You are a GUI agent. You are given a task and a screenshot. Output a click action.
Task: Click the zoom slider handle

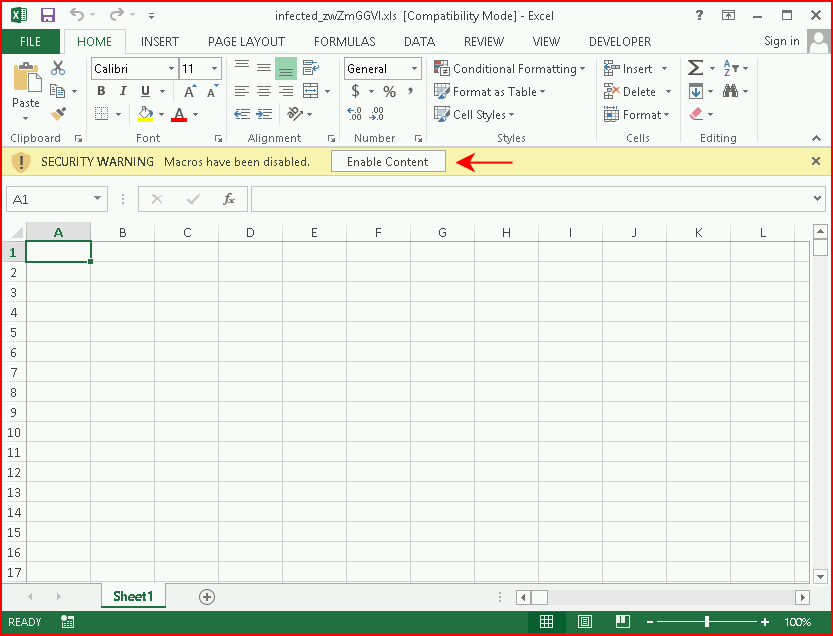[707, 622]
